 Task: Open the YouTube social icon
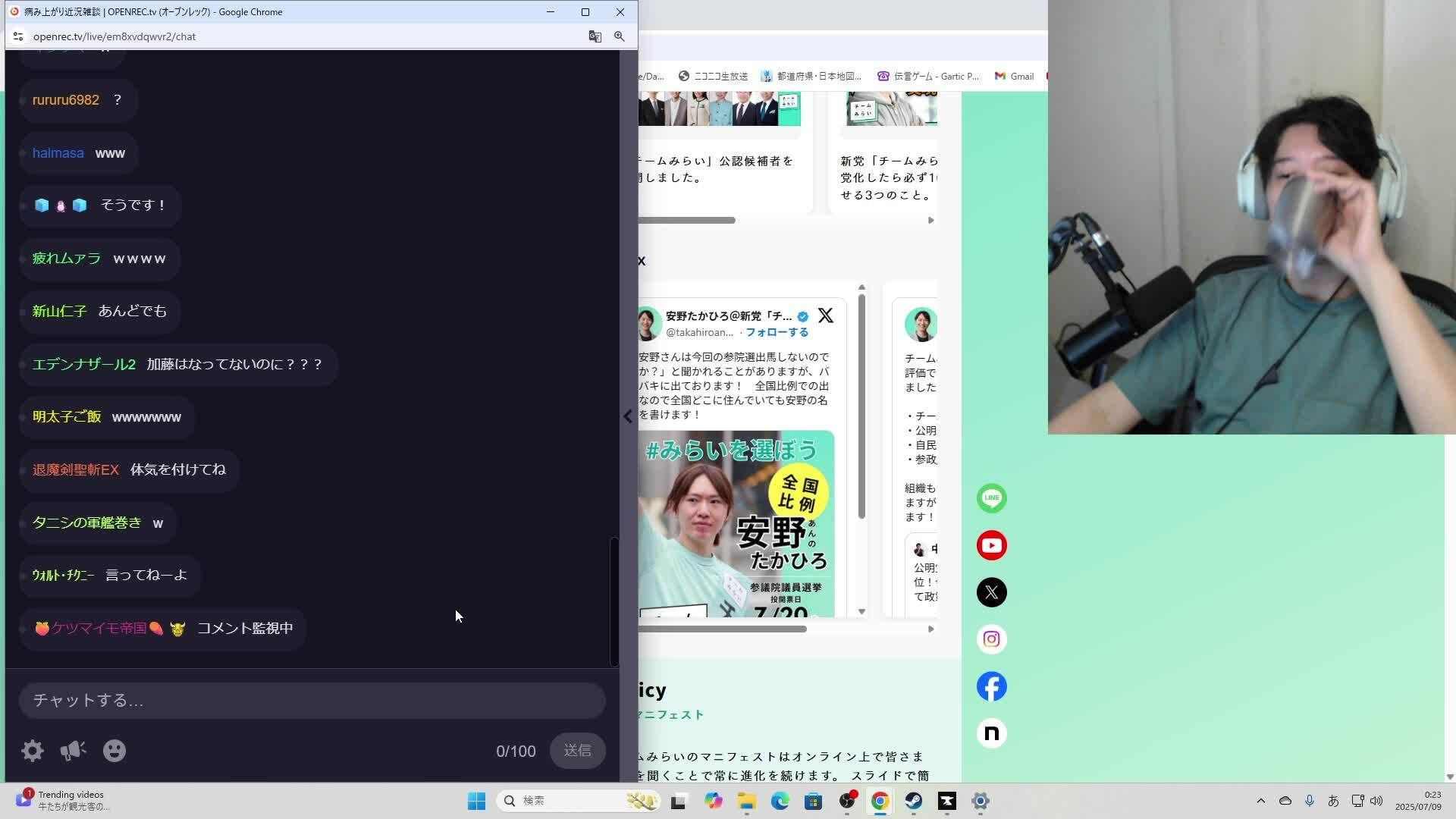[992, 545]
